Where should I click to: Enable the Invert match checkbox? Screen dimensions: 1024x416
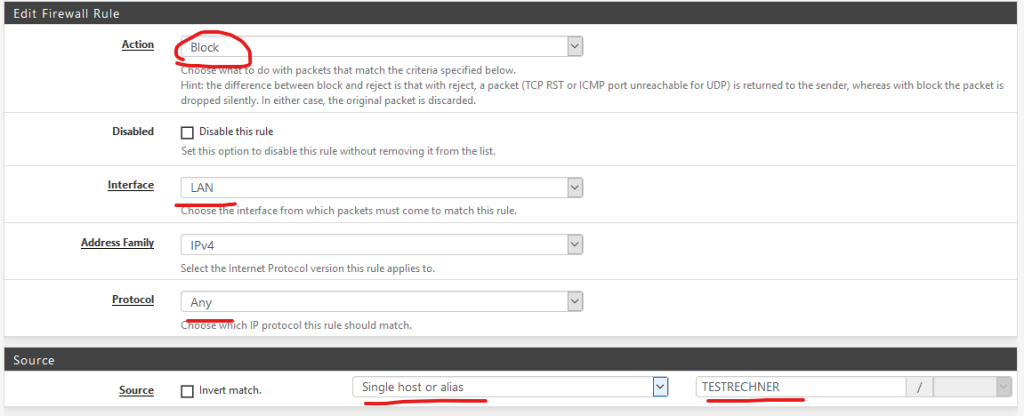tap(187, 391)
